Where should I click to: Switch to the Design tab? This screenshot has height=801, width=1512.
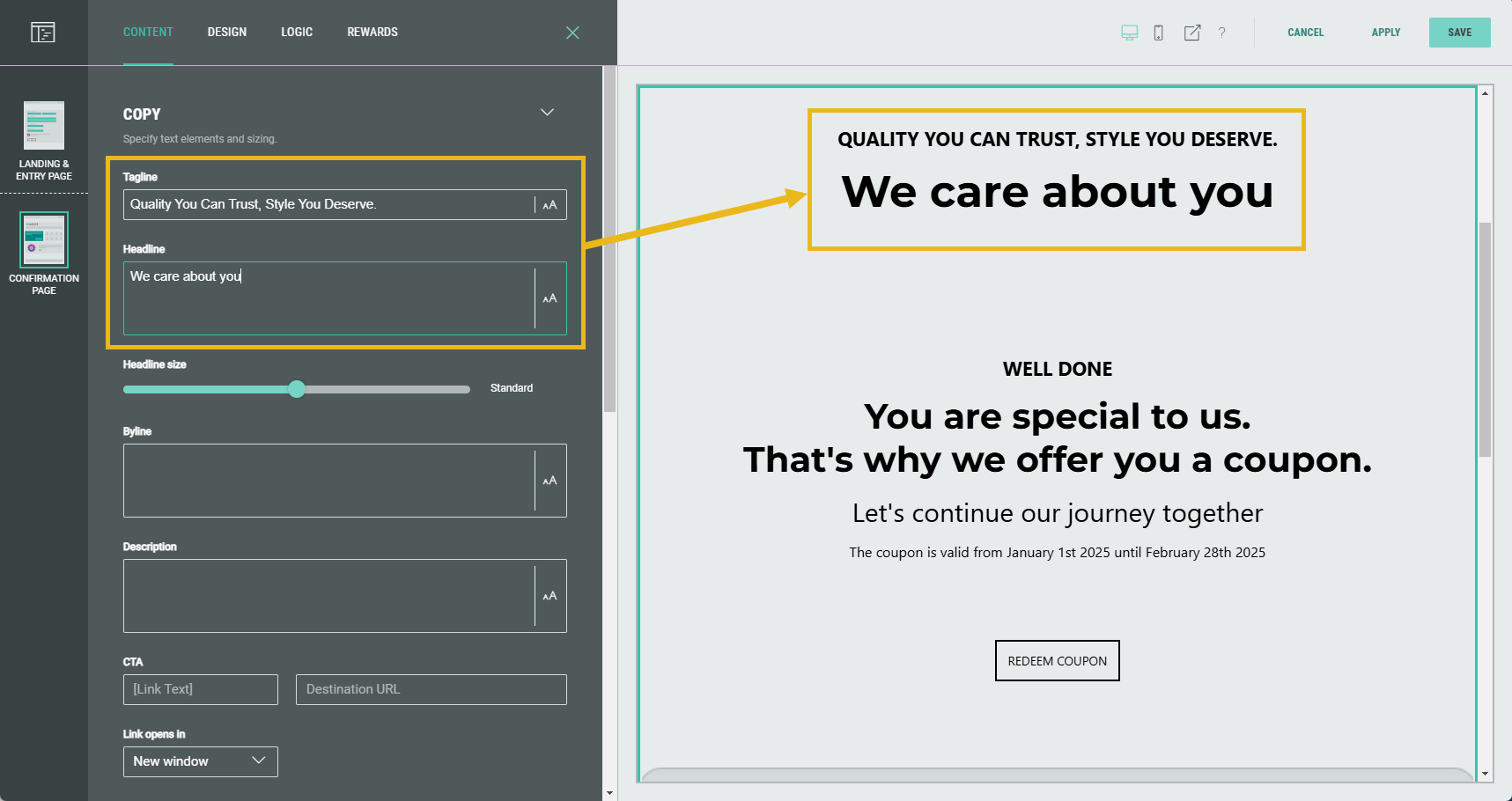[226, 33]
